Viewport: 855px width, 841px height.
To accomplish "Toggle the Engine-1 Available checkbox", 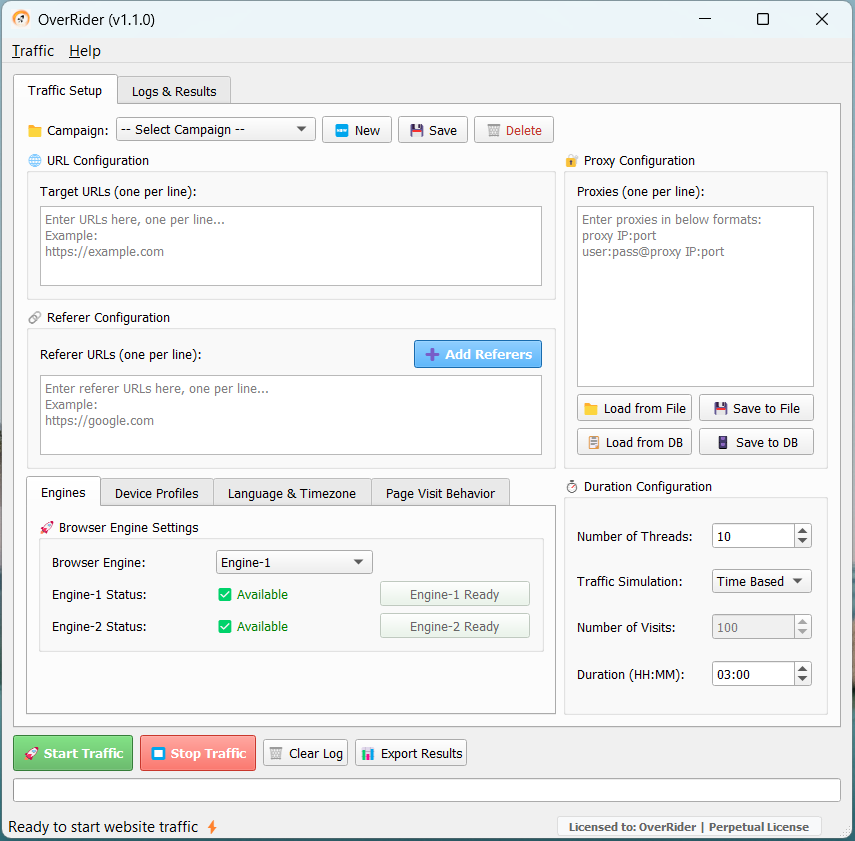I will [x=225, y=594].
